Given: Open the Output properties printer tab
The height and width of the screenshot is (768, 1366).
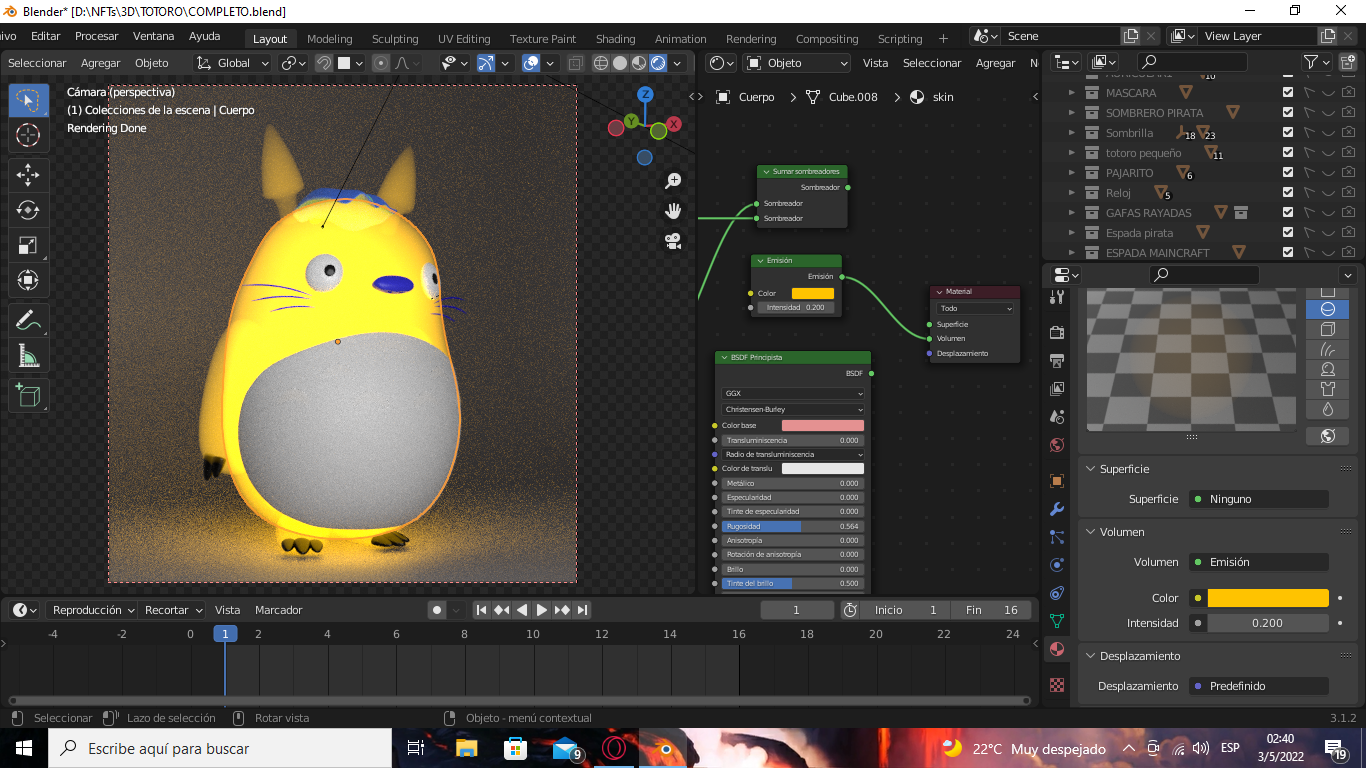Looking at the screenshot, I should click(x=1057, y=360).
